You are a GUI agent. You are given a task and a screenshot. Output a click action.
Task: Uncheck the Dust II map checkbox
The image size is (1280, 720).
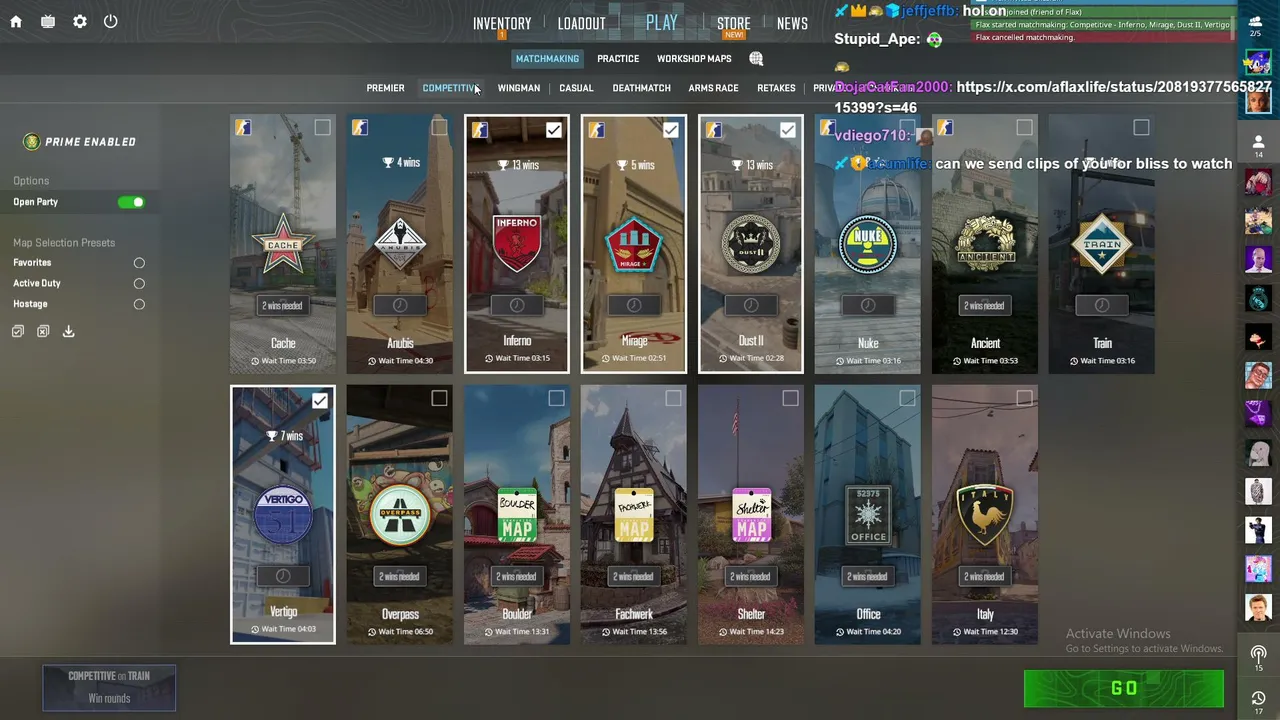(787, 130)
